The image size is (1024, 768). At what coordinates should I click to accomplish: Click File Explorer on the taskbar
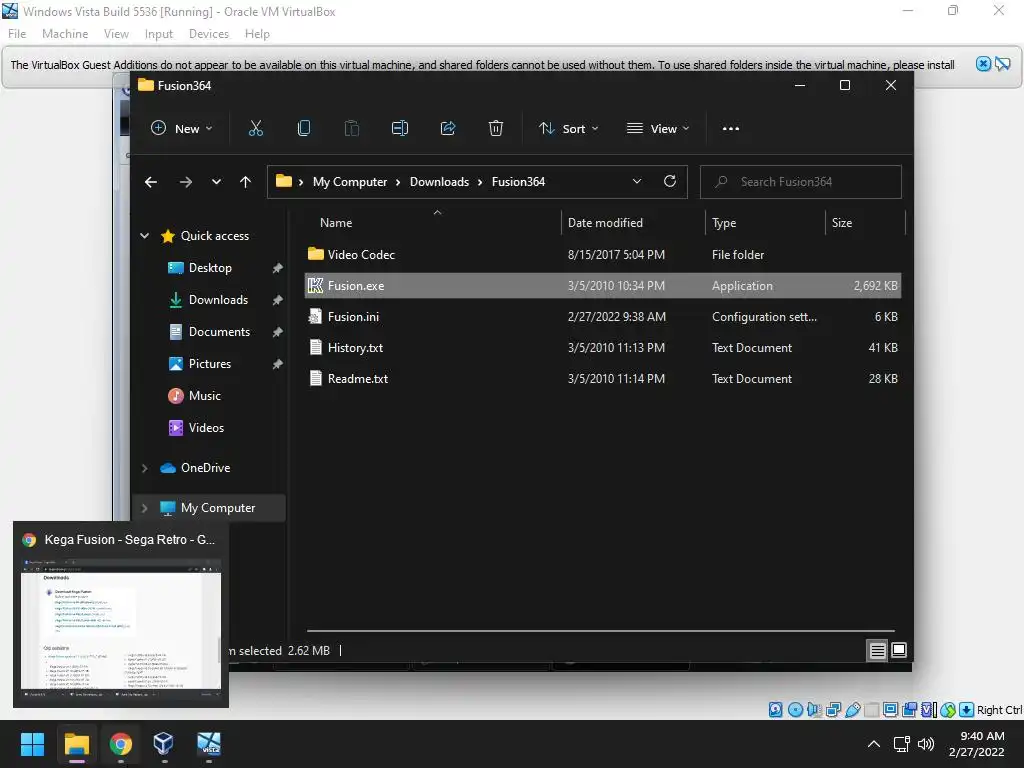point(76,744)
